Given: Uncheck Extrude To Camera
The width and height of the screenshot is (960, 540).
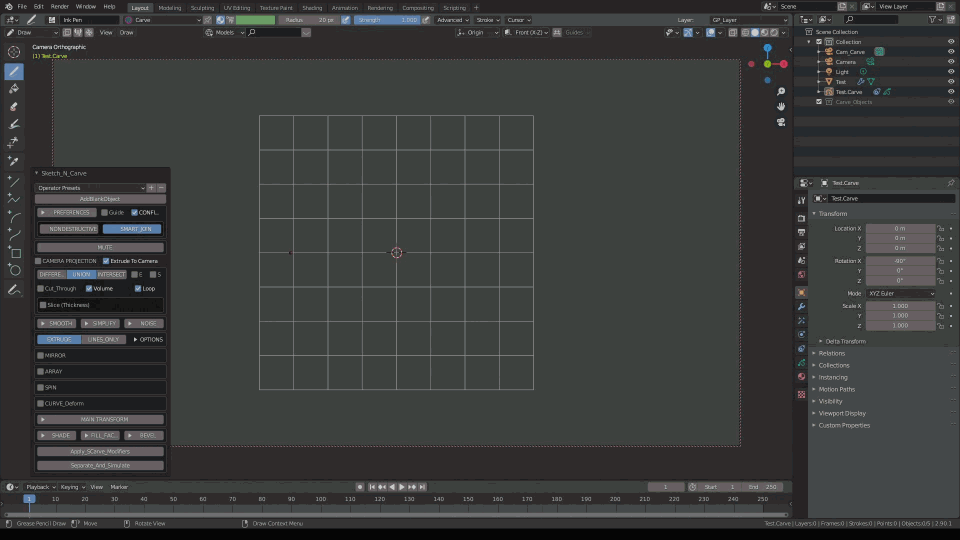Looking at the screenshot, I should (x=106, y=261).
